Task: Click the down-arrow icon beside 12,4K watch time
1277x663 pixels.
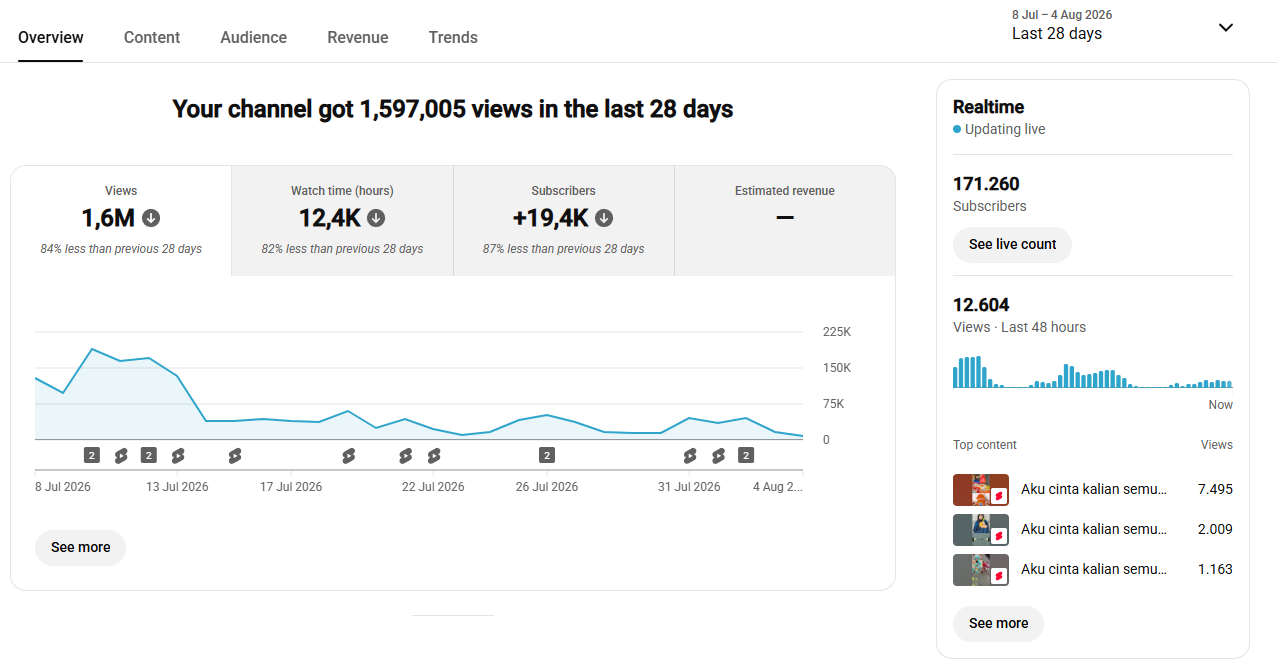Action: [376, 218]
